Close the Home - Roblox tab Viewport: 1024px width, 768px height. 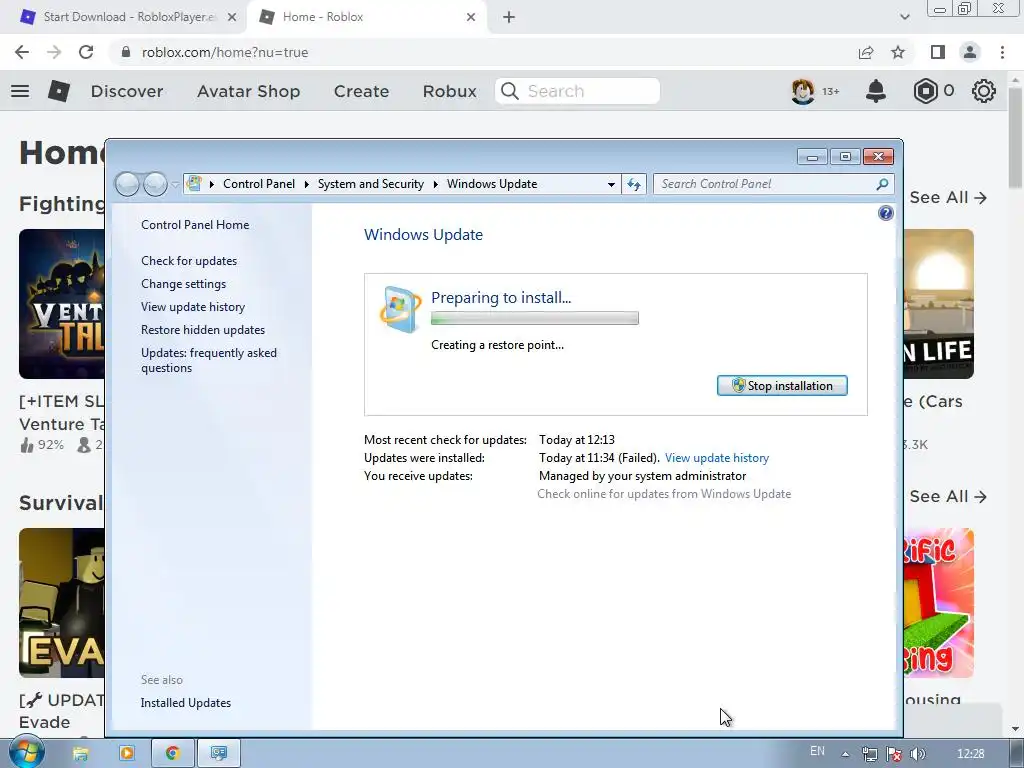pyautogui.click(x=471, y=18)
